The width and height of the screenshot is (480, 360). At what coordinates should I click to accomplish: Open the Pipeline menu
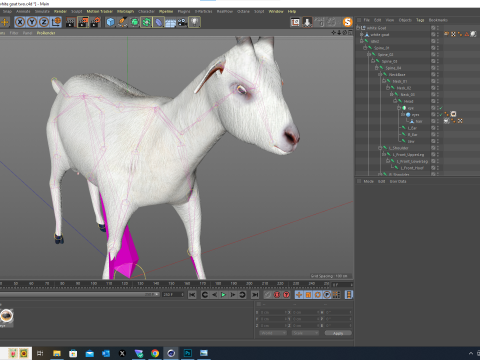(x=166, y=11)
